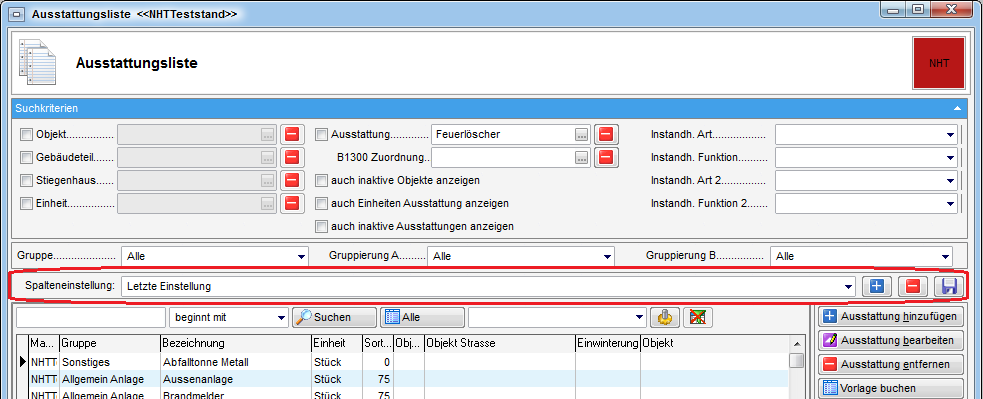
Task: Sort by Objekt Strasse column header
Action: tap(500, 344)
